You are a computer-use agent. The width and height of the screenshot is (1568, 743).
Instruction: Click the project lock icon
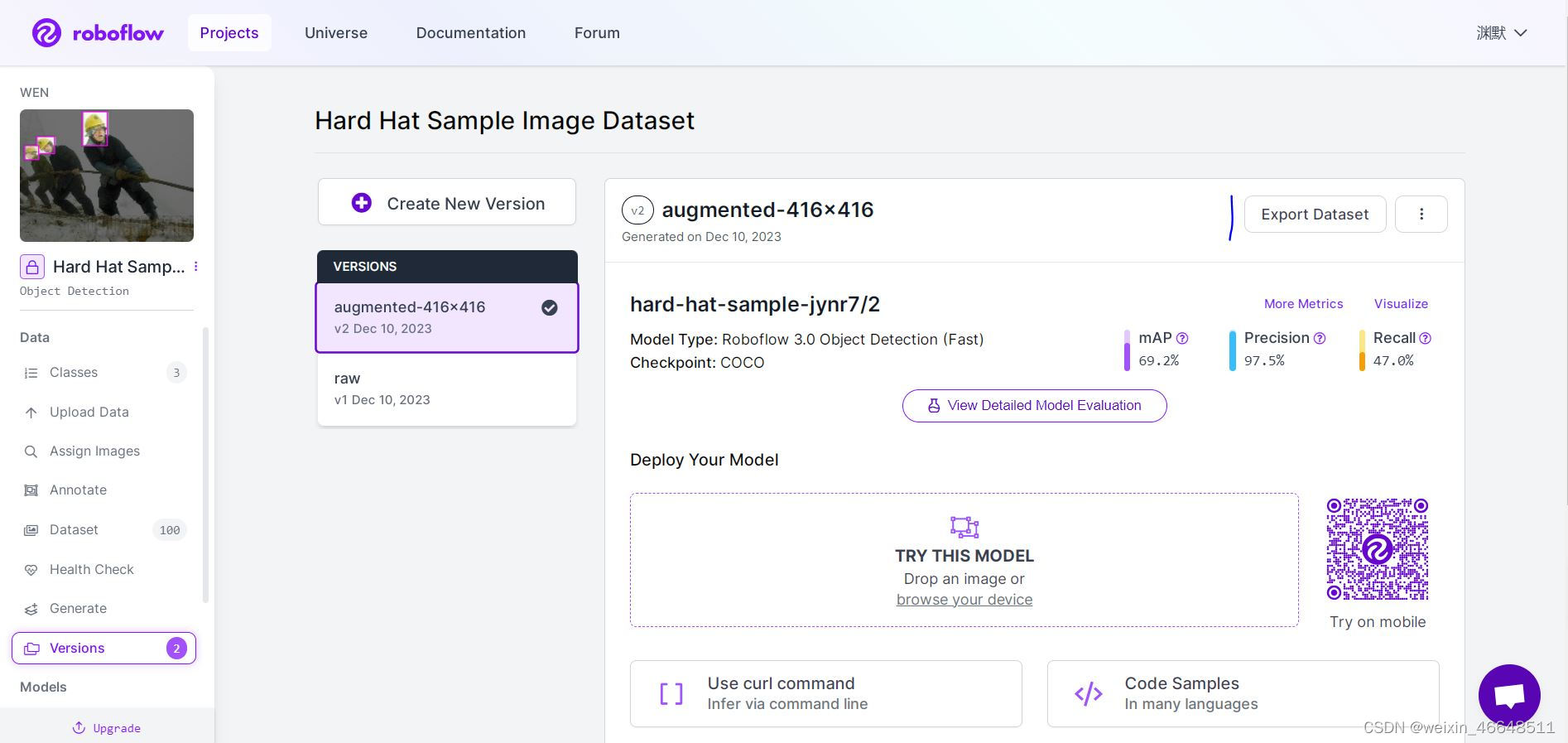(x=32, y=267)
